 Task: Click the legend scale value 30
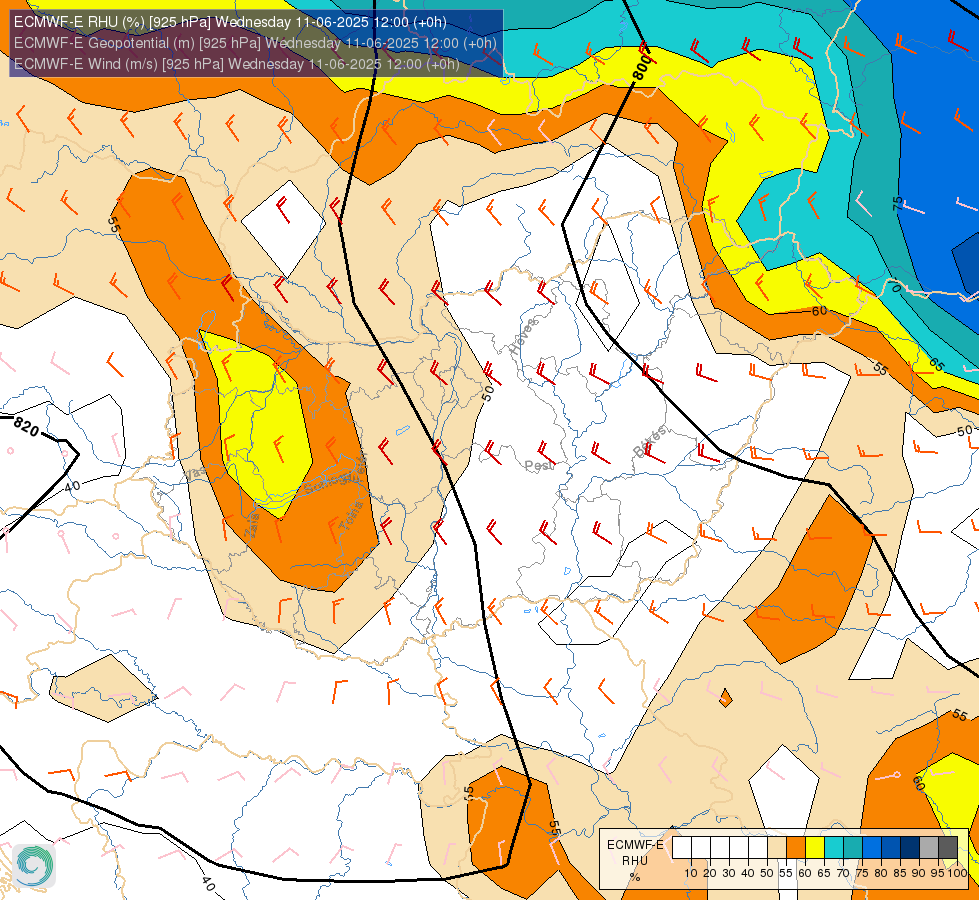click(x=729, y=873)
